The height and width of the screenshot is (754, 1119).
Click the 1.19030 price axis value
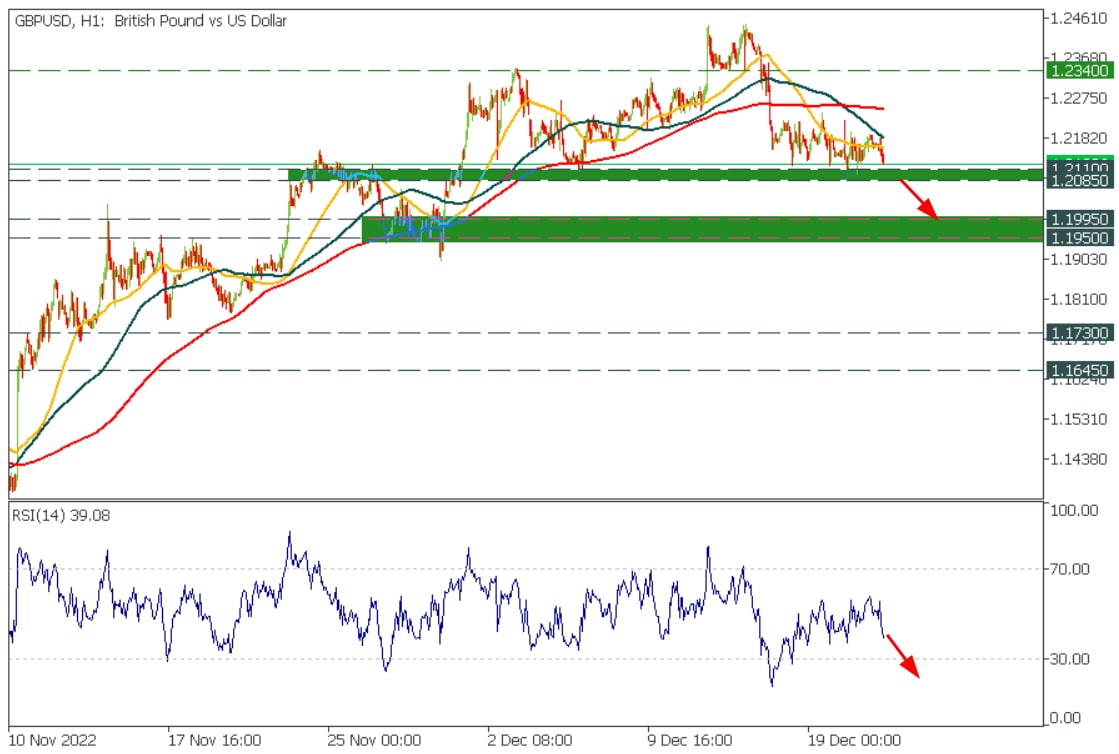pyautogui.click(x=1078, y=260)
